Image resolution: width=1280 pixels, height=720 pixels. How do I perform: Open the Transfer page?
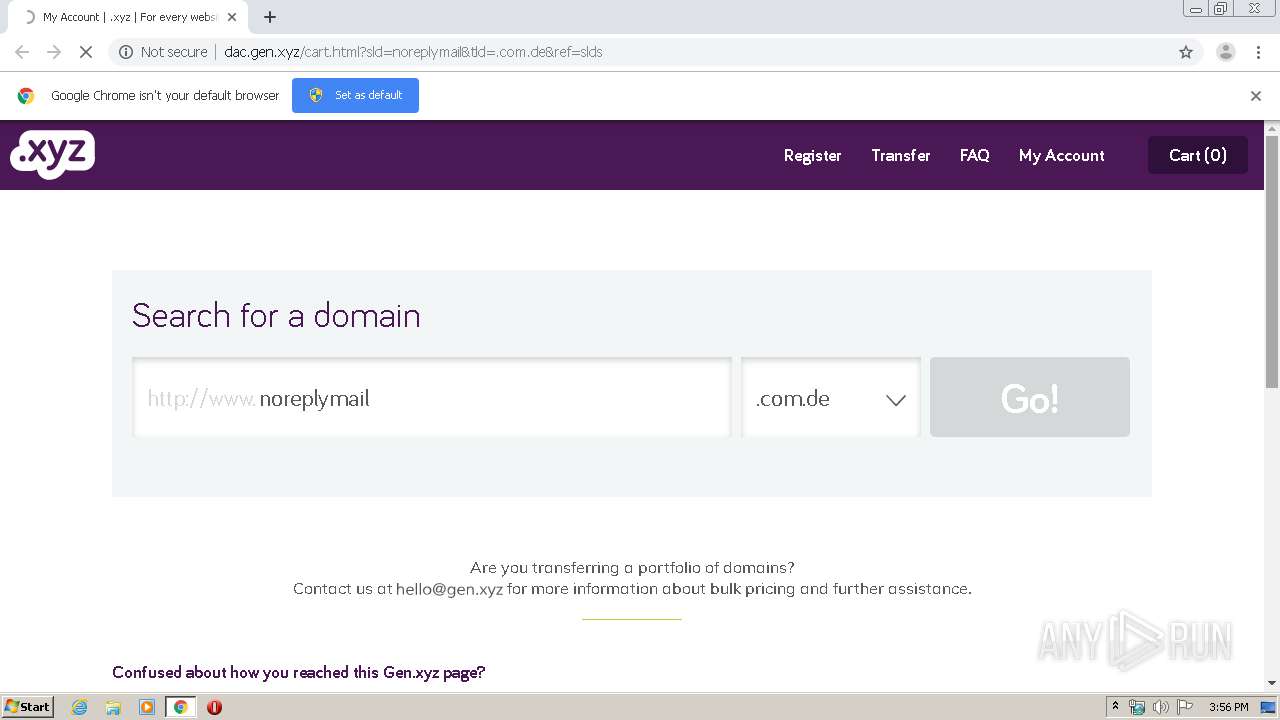click(x=900, y=155)
